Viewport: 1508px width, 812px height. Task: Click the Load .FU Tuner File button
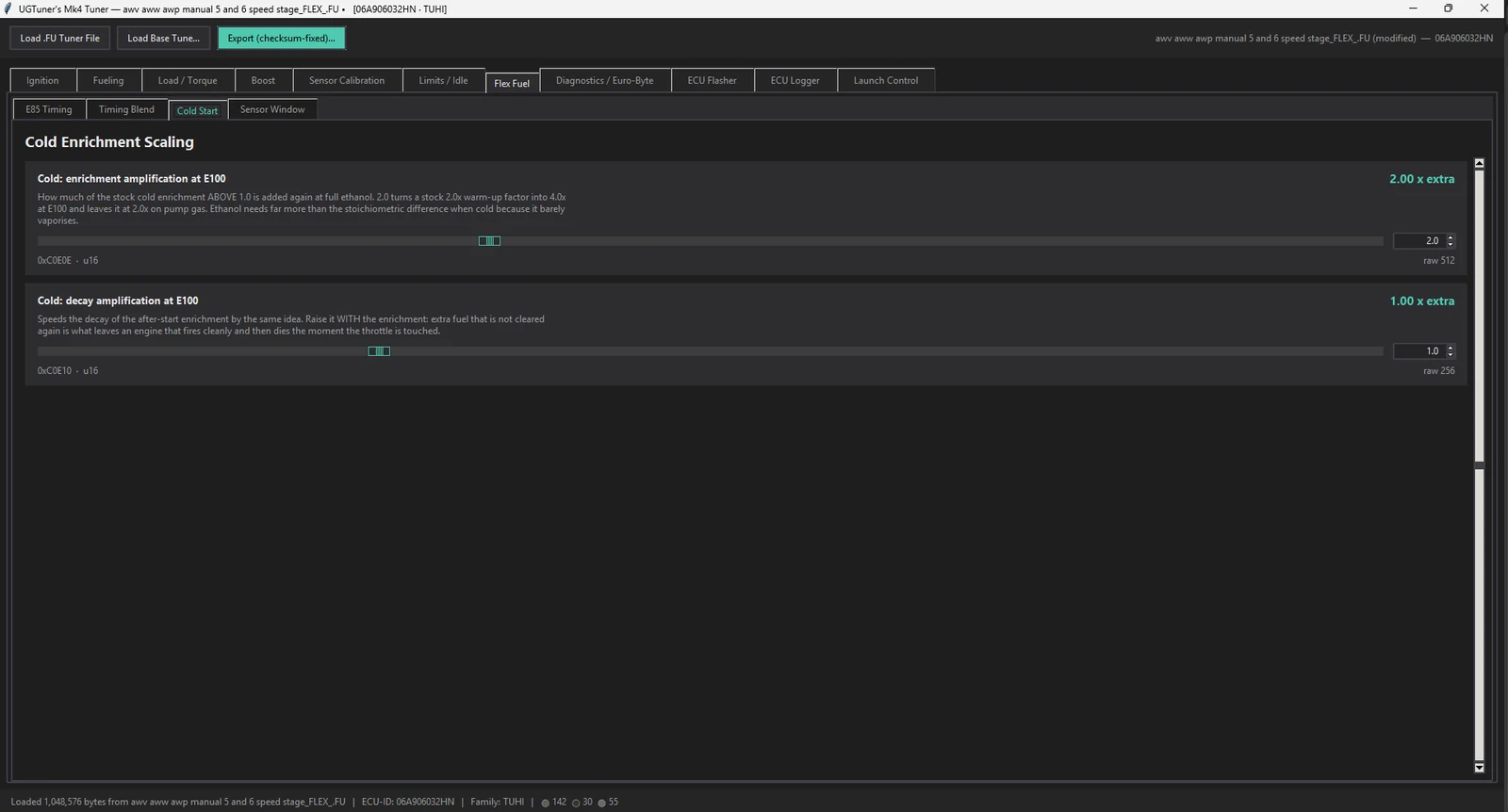[x=60, y=38]
